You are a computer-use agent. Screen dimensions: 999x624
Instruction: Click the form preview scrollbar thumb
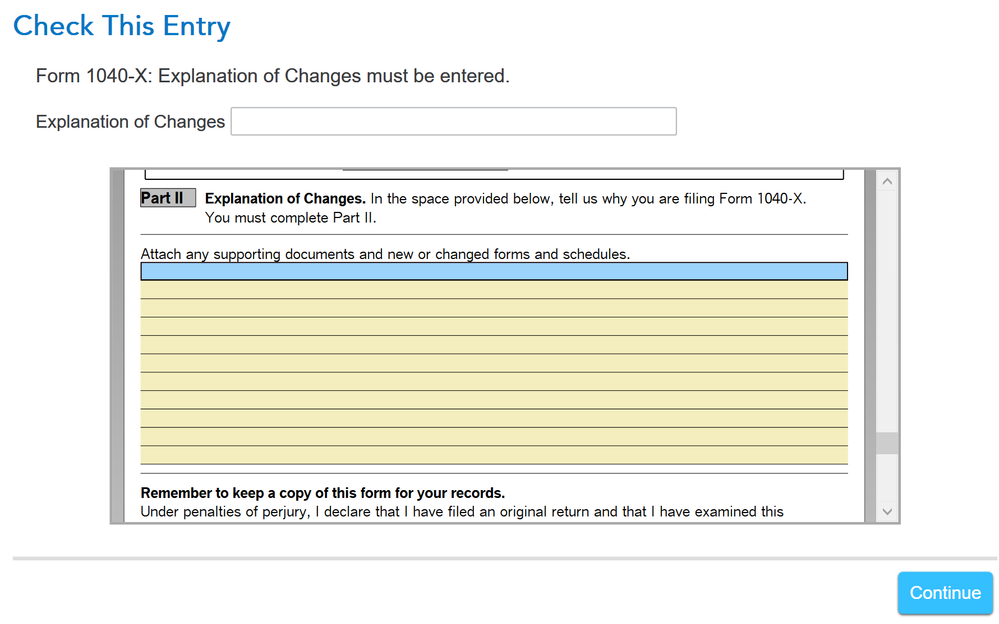point(887,443)
